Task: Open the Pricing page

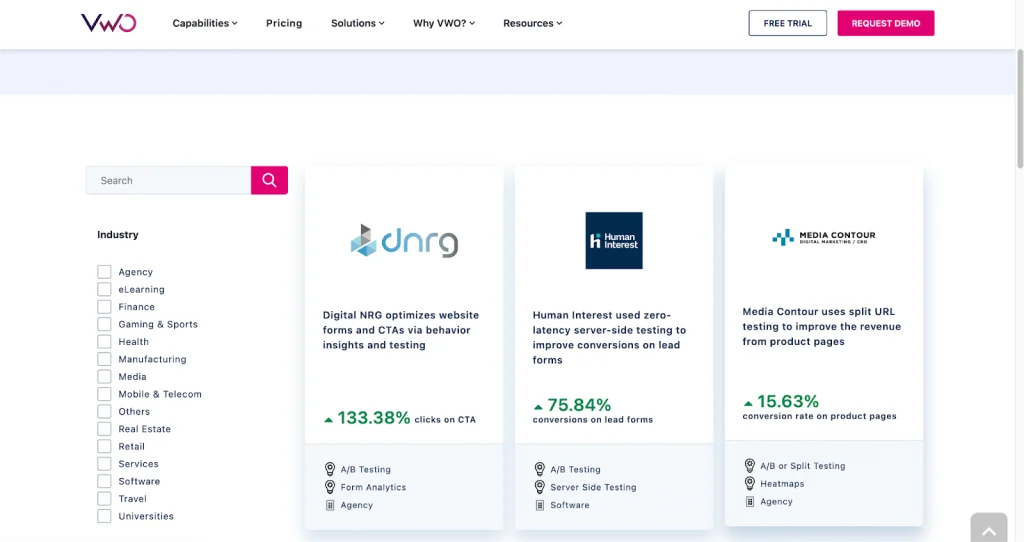Action: 284,23
